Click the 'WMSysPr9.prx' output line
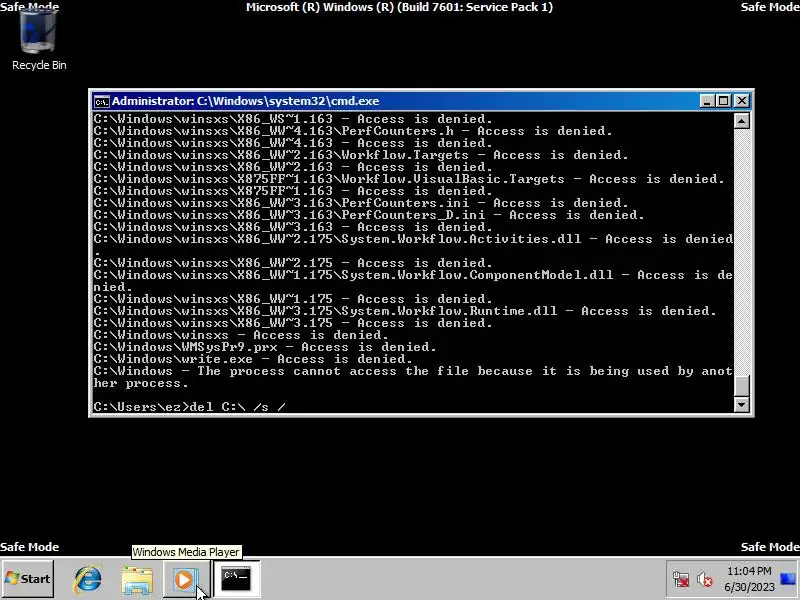The image size is (800, 600). 265,347
